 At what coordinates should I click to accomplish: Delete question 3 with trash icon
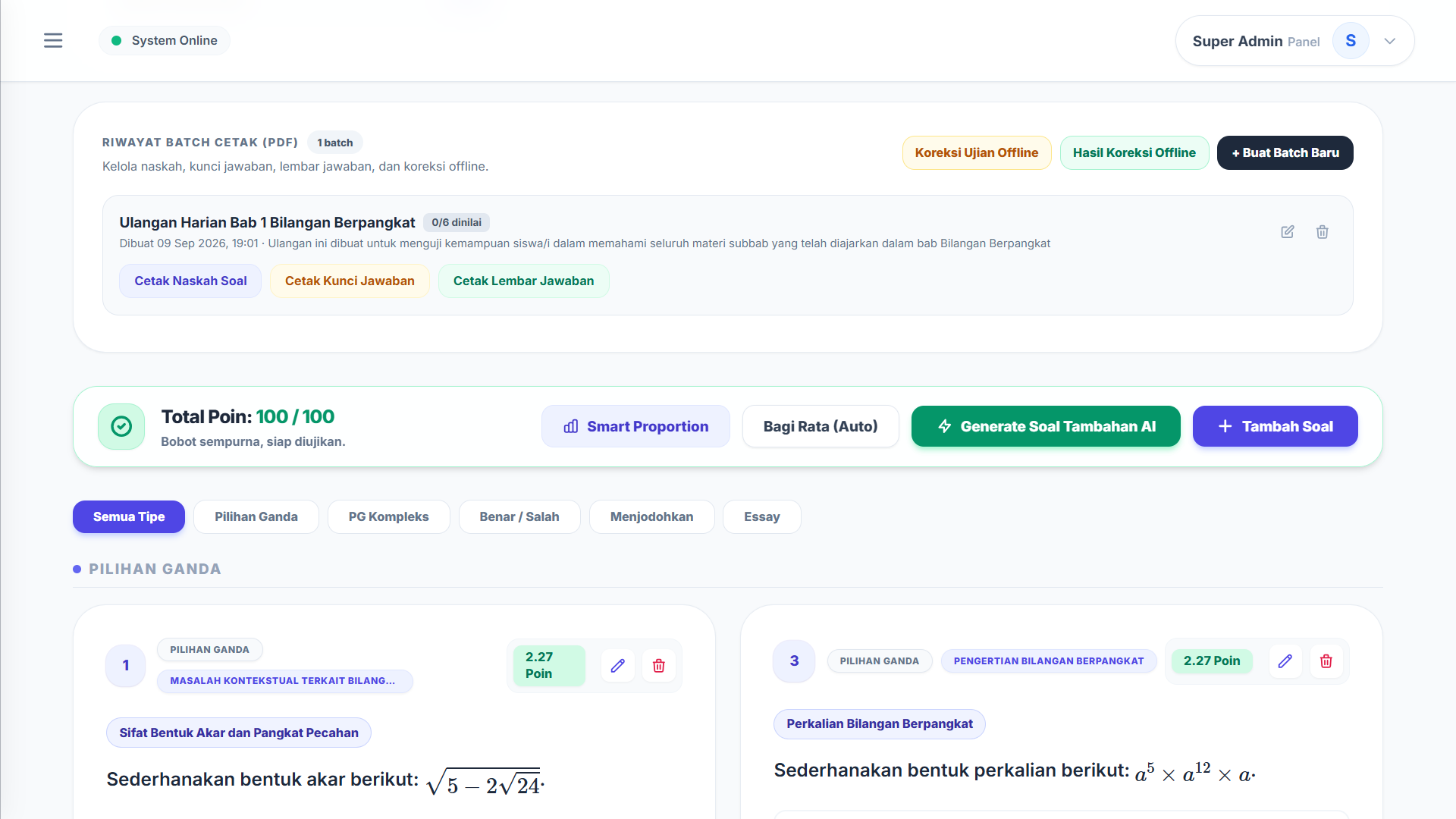(x=1326, y=661)
